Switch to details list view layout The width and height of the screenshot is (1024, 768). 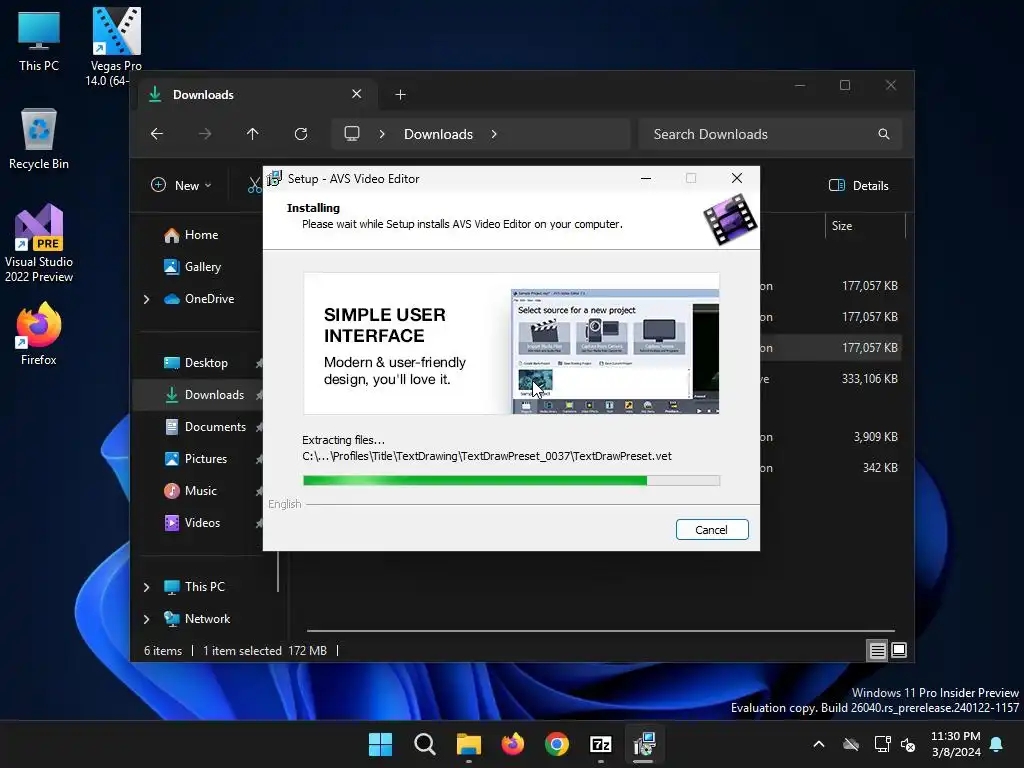pos(877,650)
